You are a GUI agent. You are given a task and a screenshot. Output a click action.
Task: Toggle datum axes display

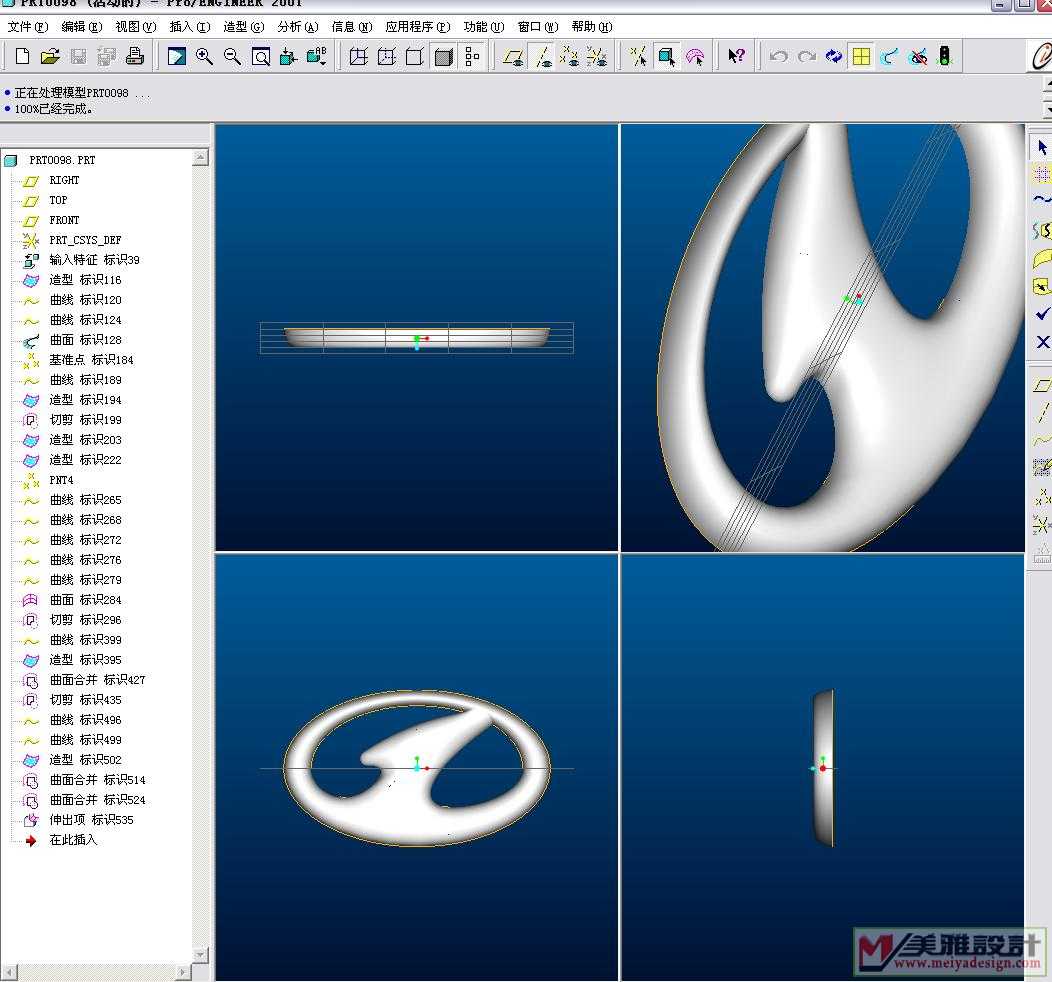(x=543, y=57)
